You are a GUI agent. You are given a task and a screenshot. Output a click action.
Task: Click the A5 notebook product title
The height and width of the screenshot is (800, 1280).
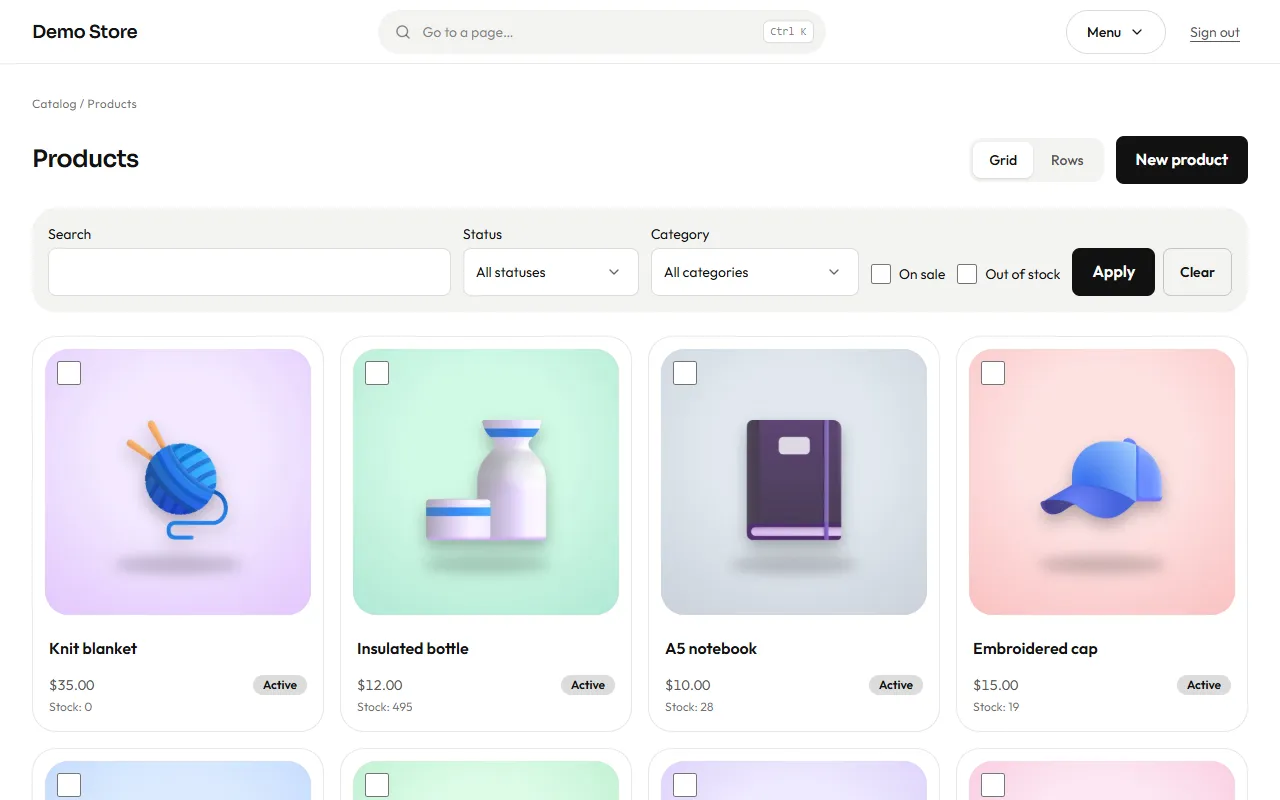tap(711, 648)
